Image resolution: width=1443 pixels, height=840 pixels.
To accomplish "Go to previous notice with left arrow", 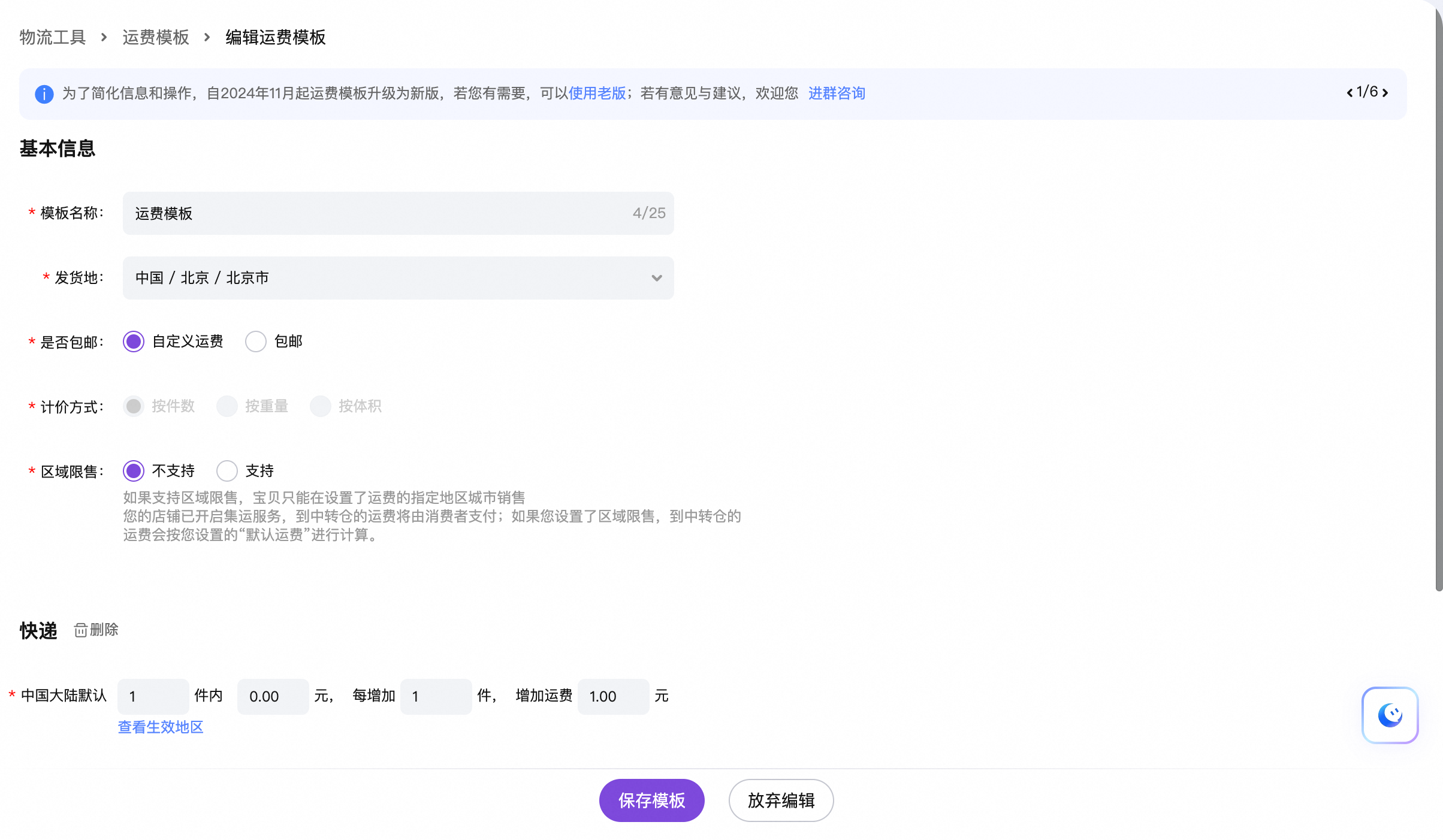I will [1350, 93].
